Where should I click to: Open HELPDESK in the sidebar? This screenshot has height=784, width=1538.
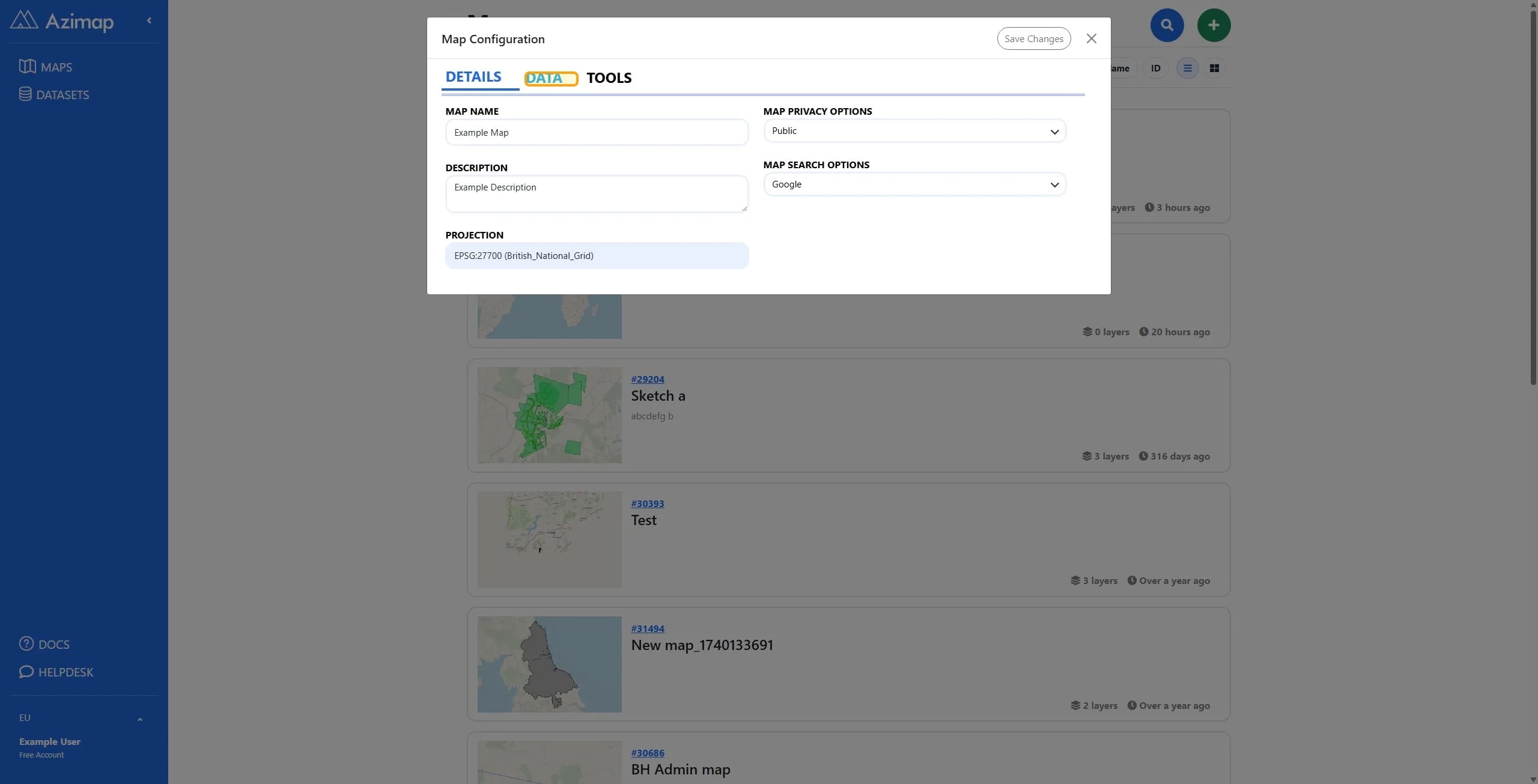pos(56,672)
